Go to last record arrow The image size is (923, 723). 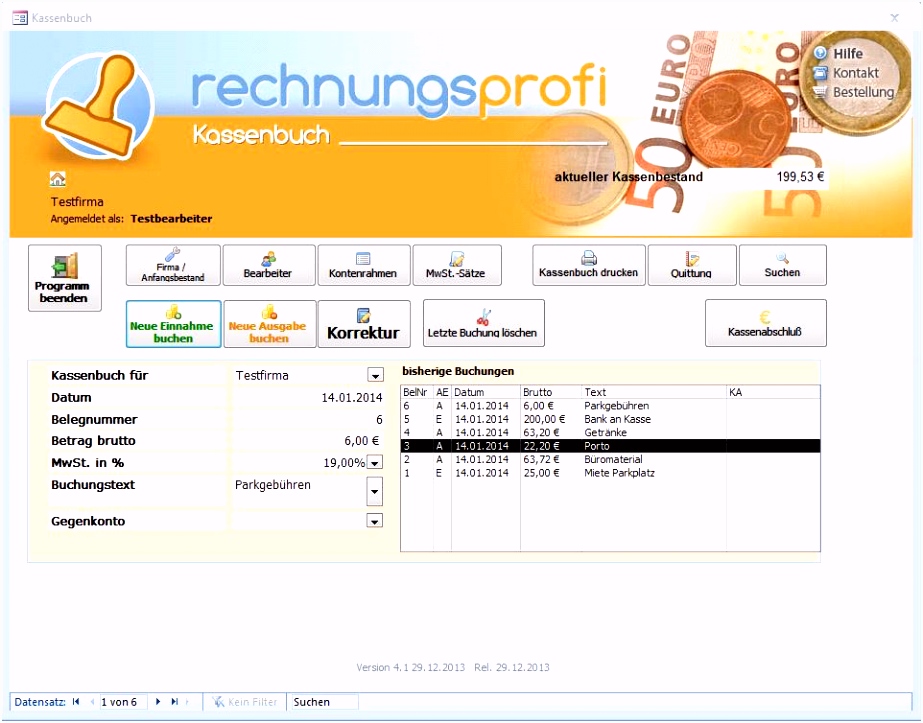coord(174,702)
